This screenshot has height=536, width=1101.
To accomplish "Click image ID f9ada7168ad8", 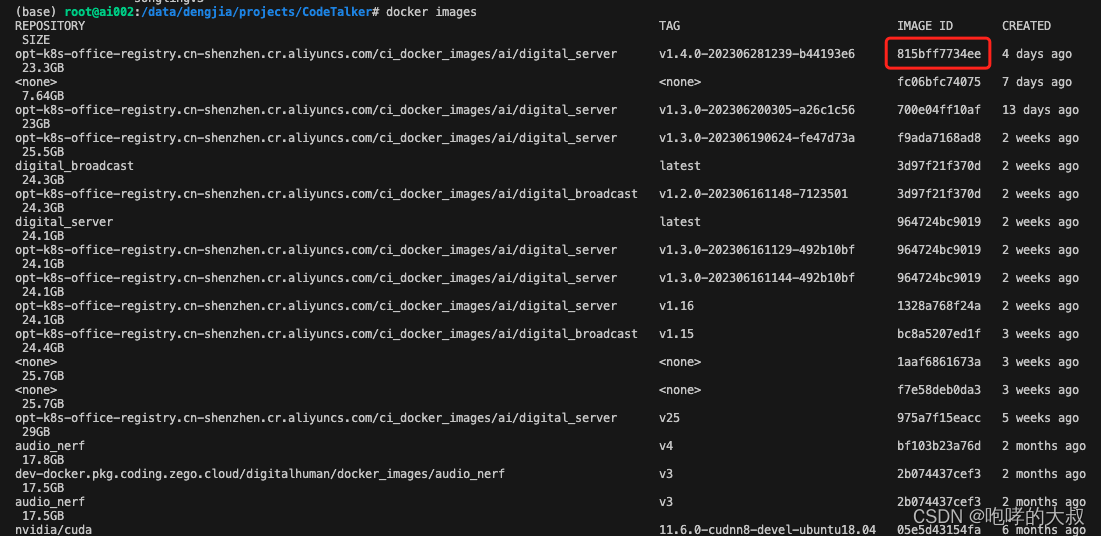I will 938,138.
